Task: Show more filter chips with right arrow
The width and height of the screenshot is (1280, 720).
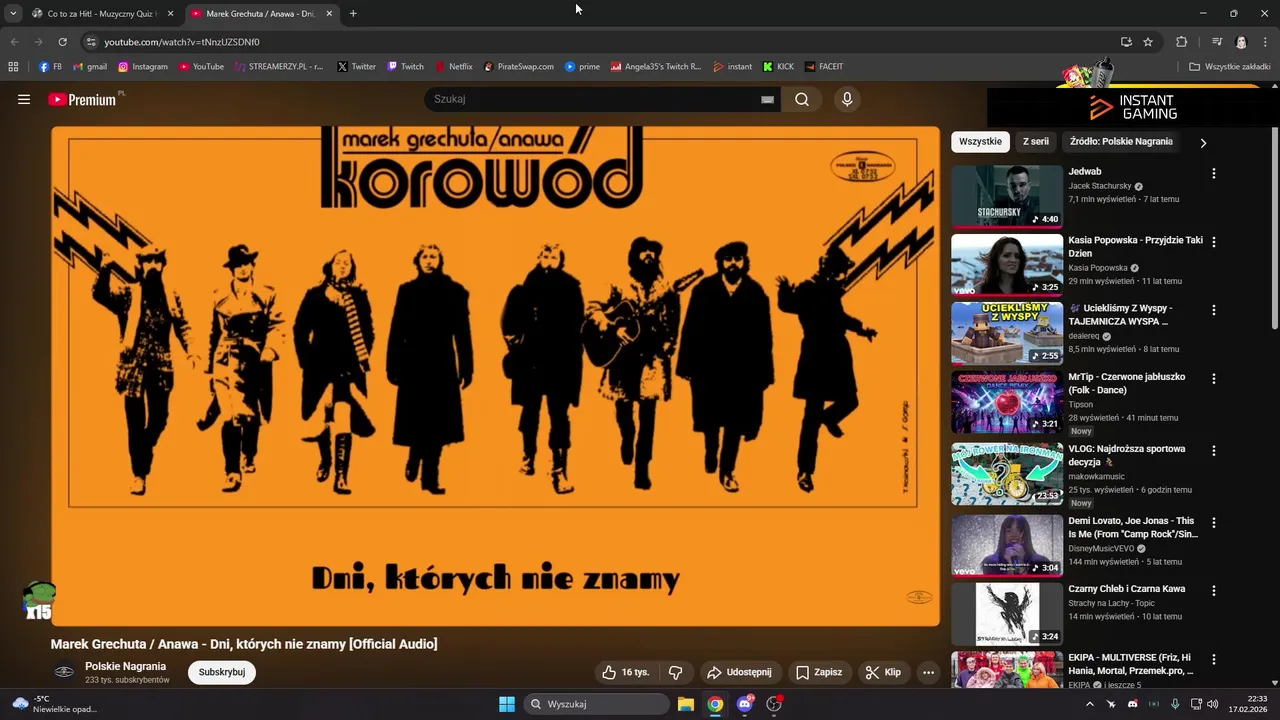Action: [x=1203, y=143]
